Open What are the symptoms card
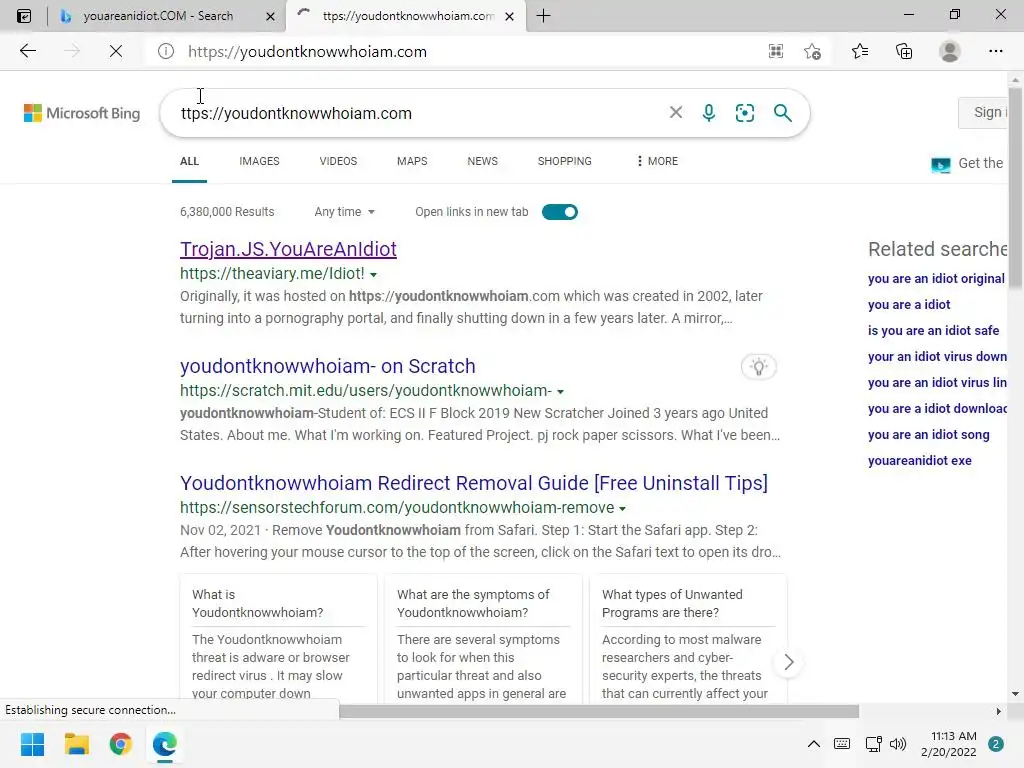This screenshot has height=768, width=1024. (483, 639)
